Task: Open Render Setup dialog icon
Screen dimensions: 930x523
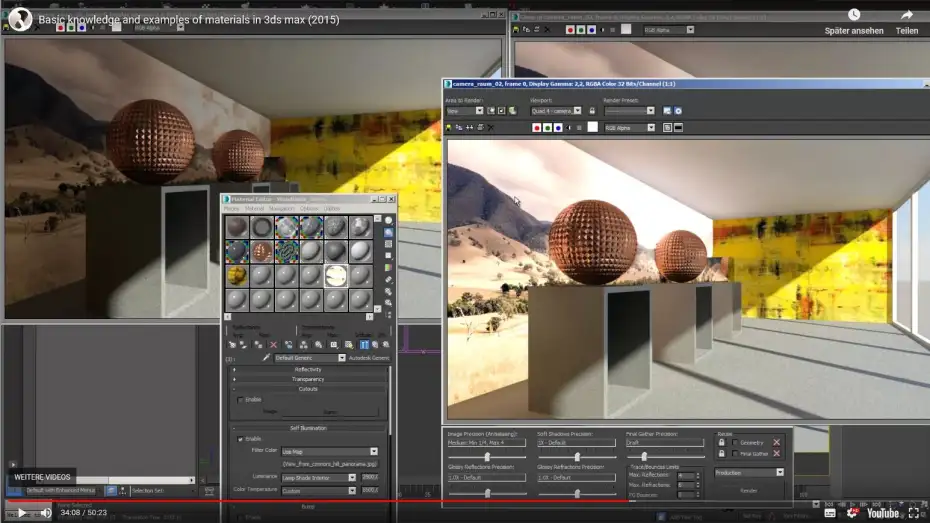Action: [667, 111]
